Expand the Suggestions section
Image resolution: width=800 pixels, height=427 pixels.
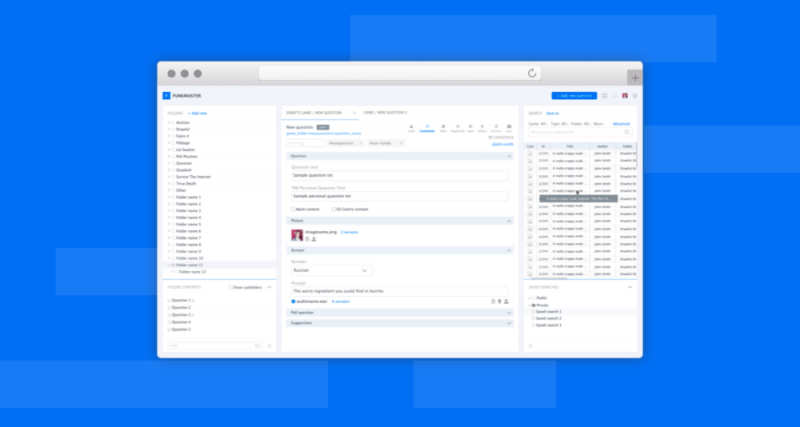508,323
